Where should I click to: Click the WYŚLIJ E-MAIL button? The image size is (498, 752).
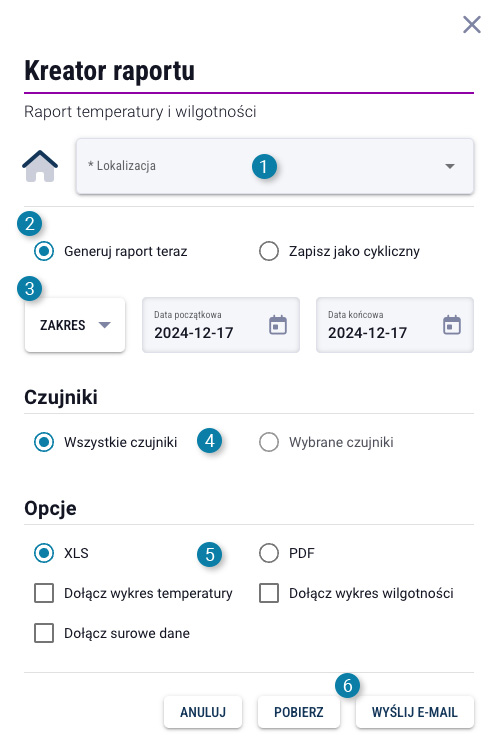[x=415, y=712]
